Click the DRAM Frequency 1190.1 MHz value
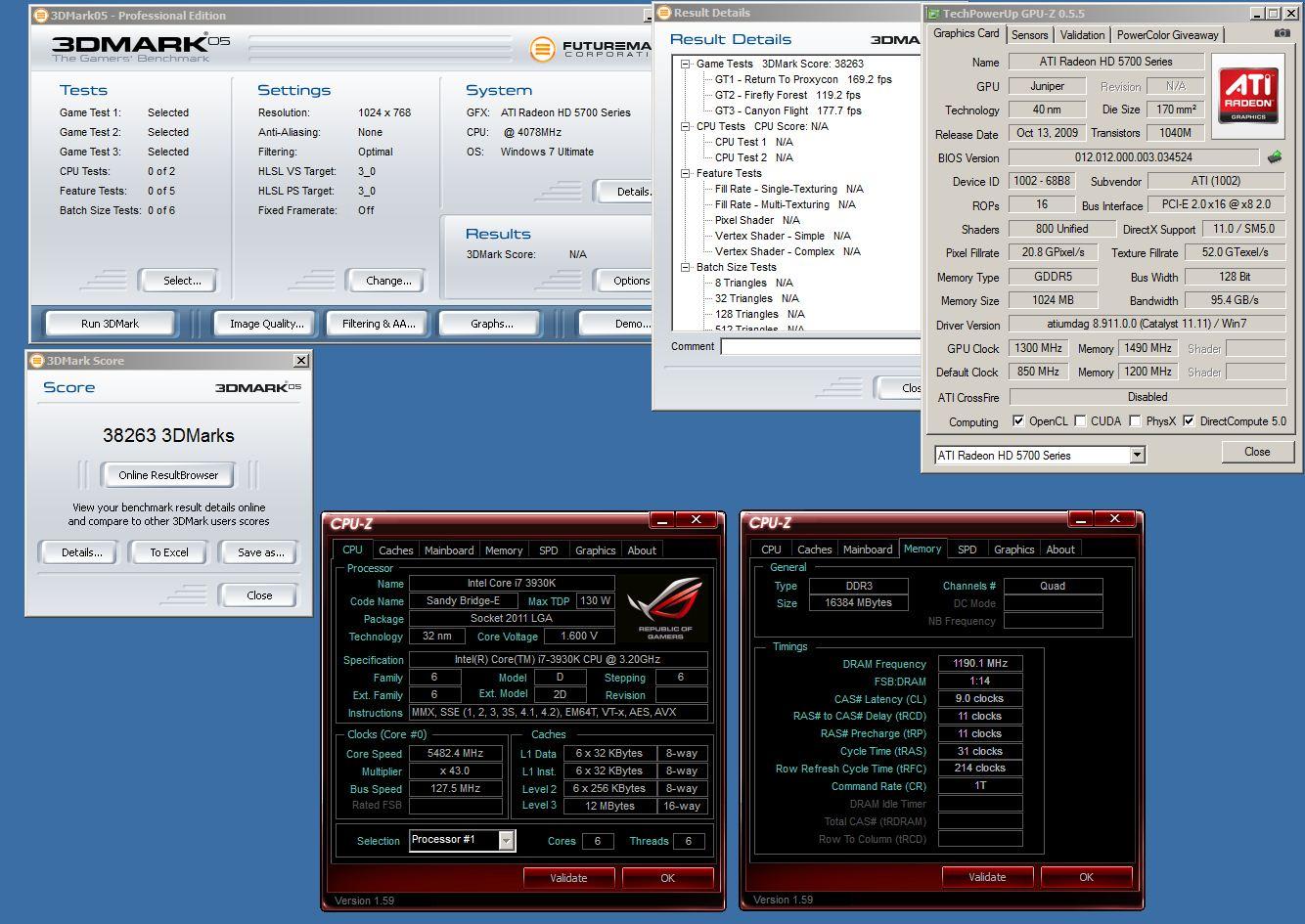The image size is (1305, 924). point(980,663)
